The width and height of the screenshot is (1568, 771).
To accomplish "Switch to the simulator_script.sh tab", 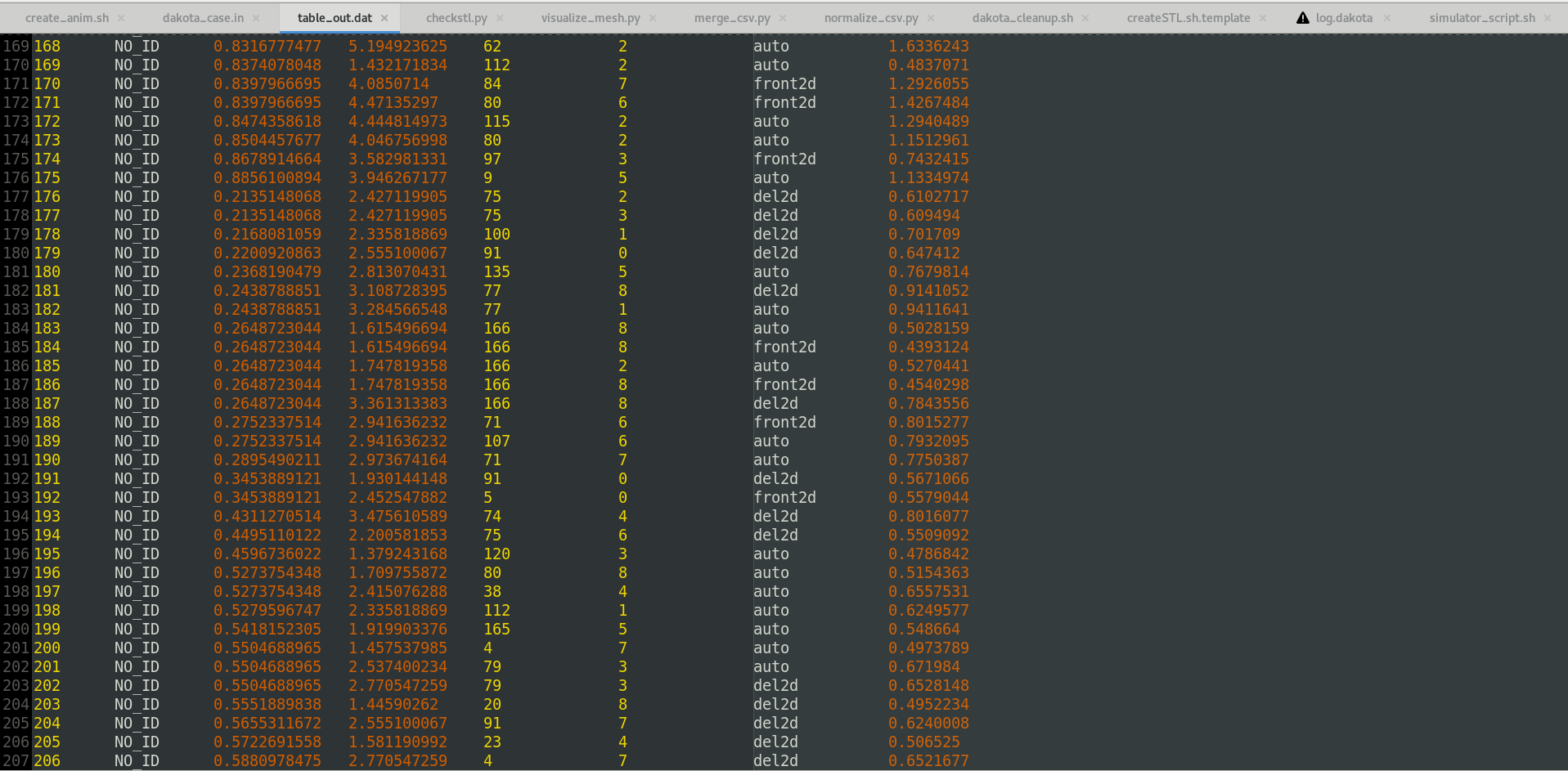I will (x=1481, y=18).
